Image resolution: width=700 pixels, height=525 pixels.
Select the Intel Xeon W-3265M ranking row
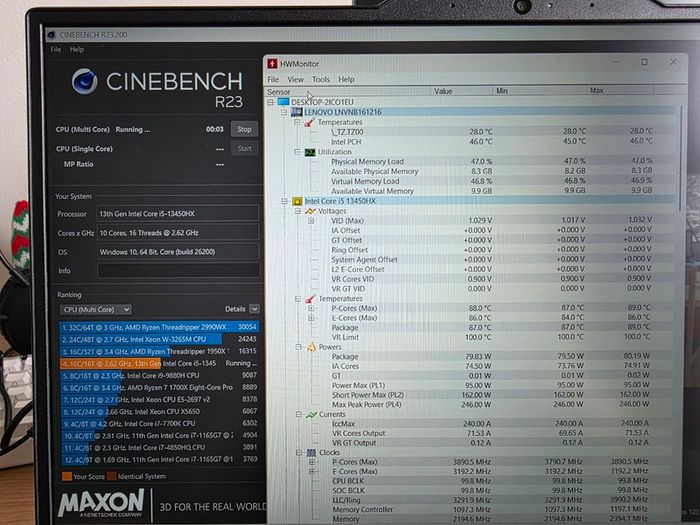tap(159, 339)
